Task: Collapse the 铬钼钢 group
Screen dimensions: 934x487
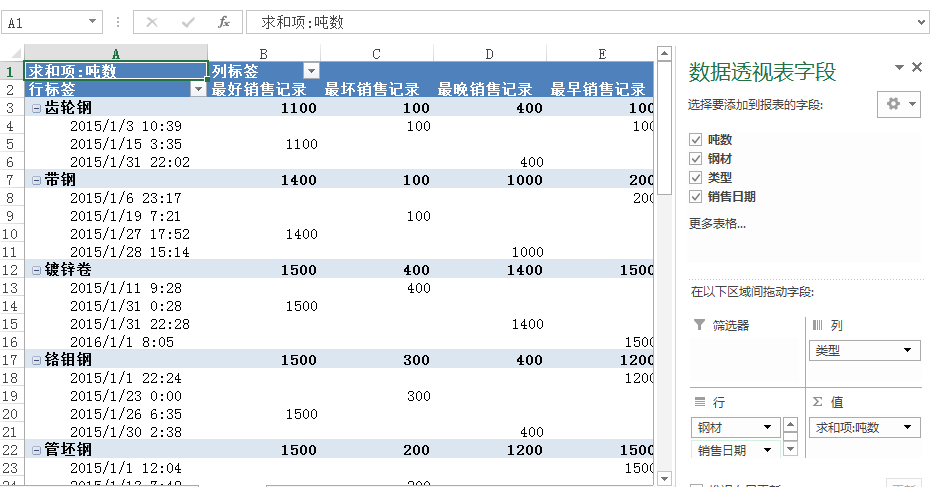Action: (x=36, y=360)
